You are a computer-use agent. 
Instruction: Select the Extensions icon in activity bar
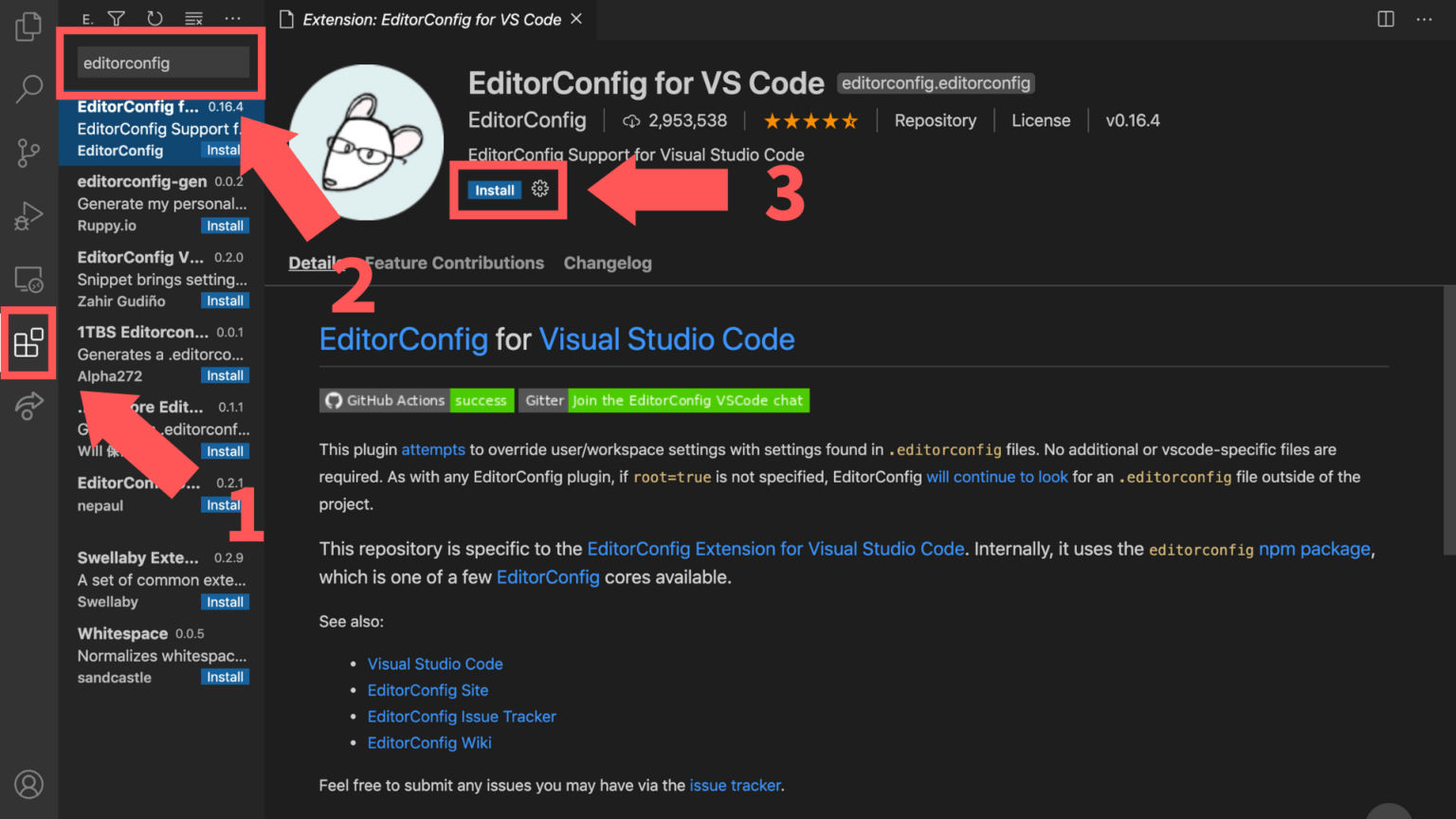(x=27, y=342)
